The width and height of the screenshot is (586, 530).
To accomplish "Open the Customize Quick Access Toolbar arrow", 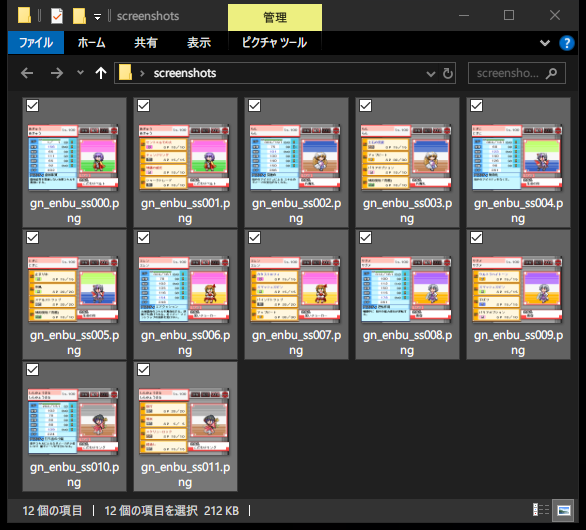I will (97, 17).
